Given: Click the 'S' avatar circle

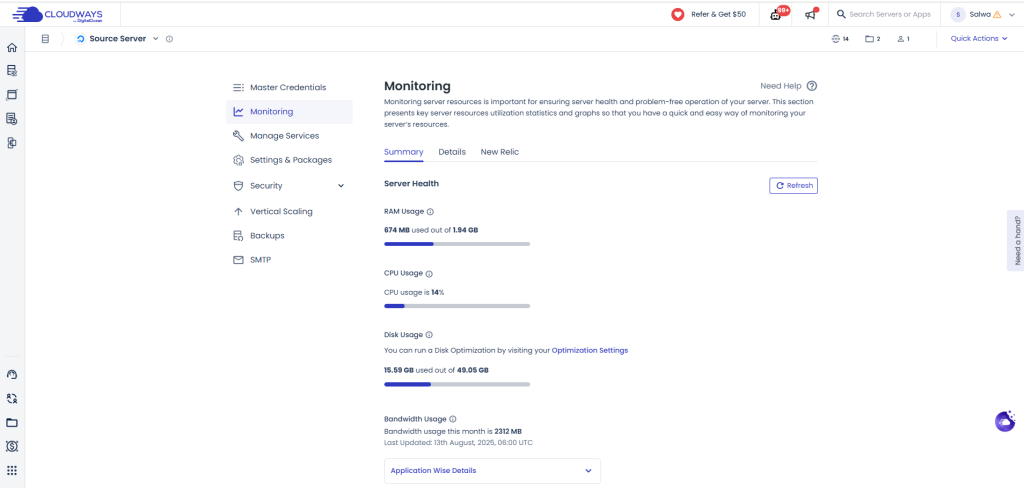Looking at the screenshot, I should click(x=959, y=14).
